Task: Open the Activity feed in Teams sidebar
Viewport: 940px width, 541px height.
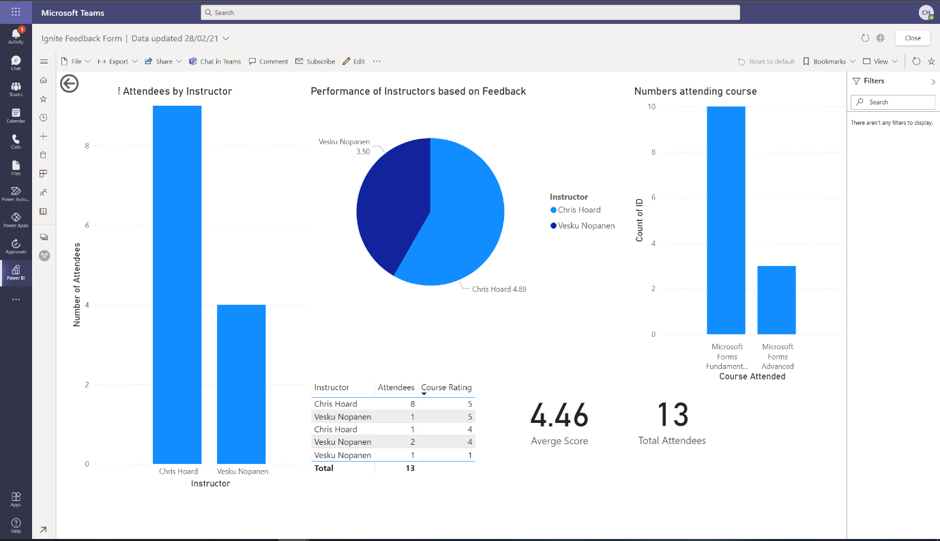Action: 16,36
